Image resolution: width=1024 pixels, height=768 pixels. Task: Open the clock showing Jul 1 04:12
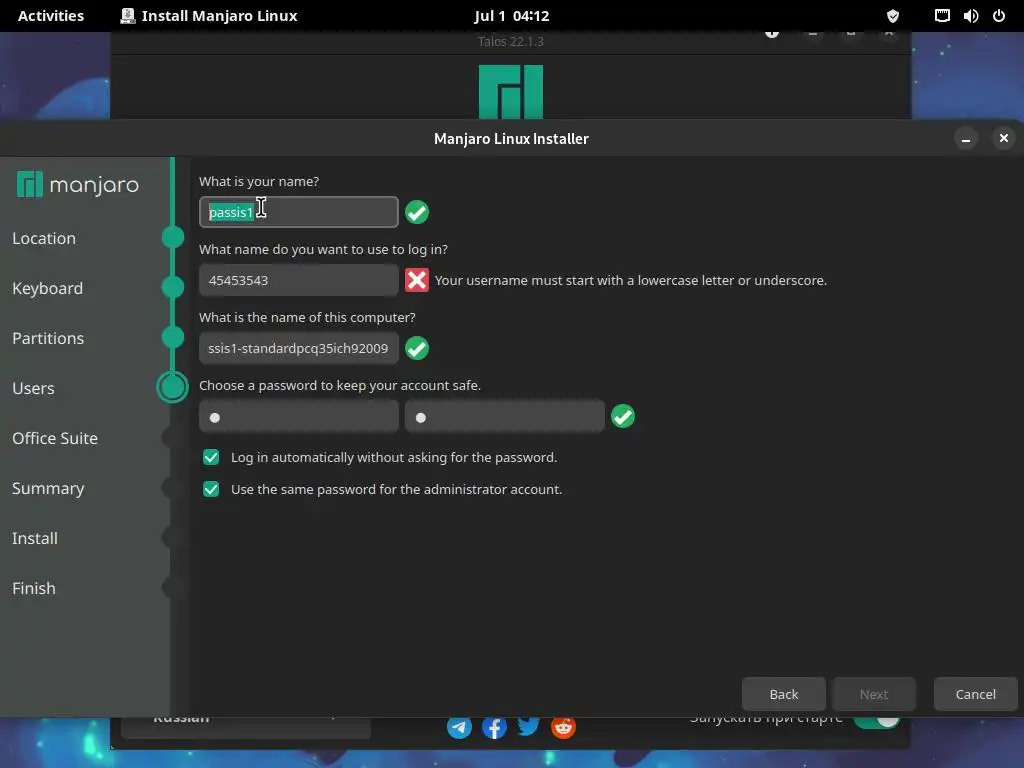(511, 16)
